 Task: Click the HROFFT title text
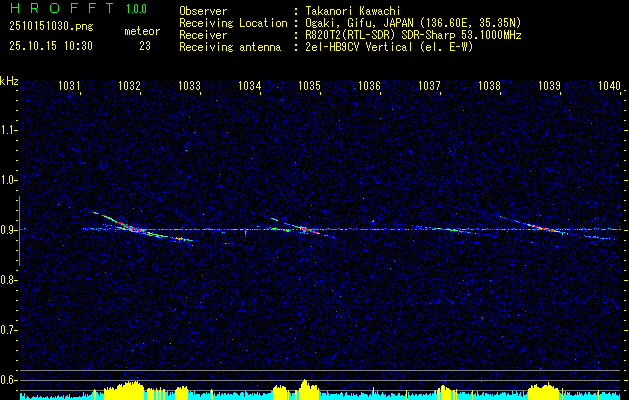tap(61, 8)
